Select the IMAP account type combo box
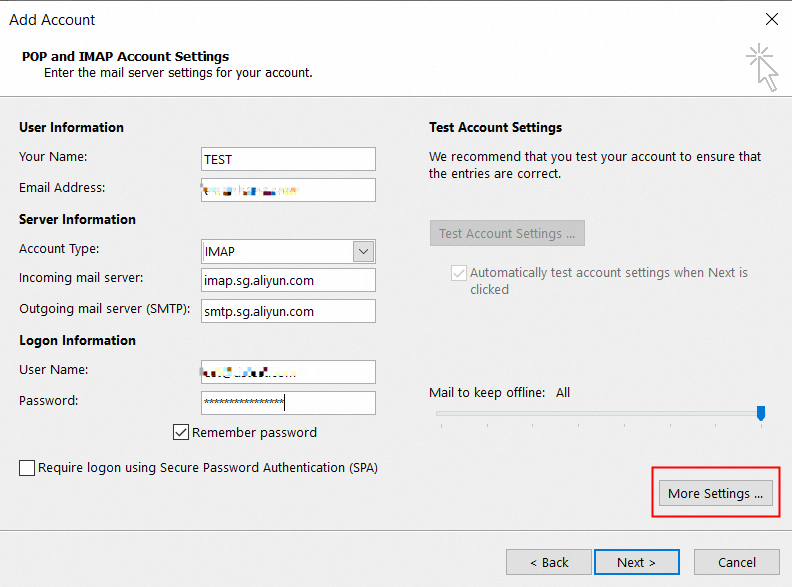 (x=277, y=252)
